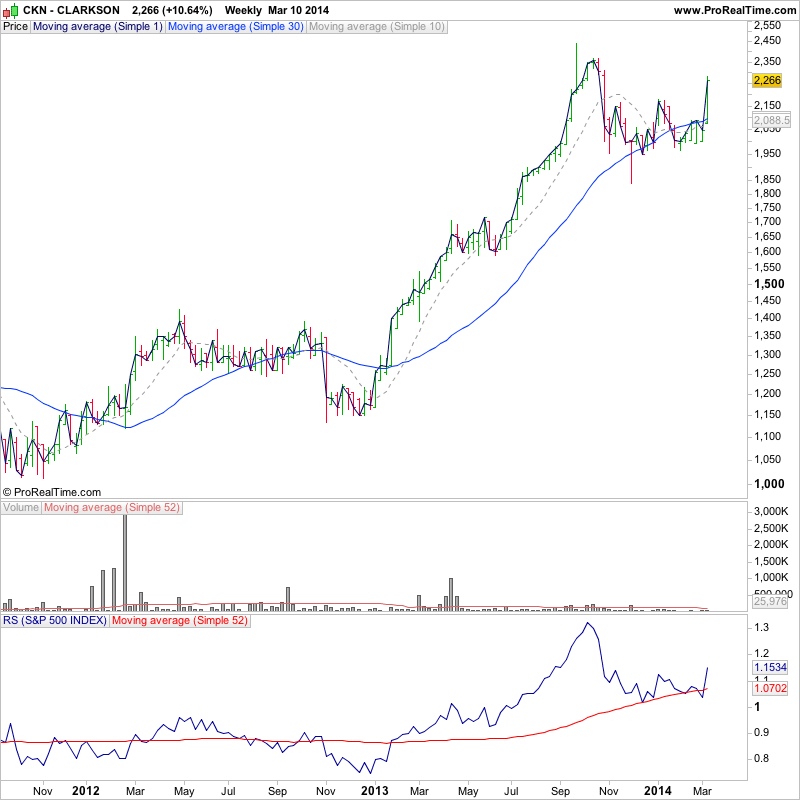
Task: Click the 2,088.5 moving average value tag
Action: pos(771,120)
